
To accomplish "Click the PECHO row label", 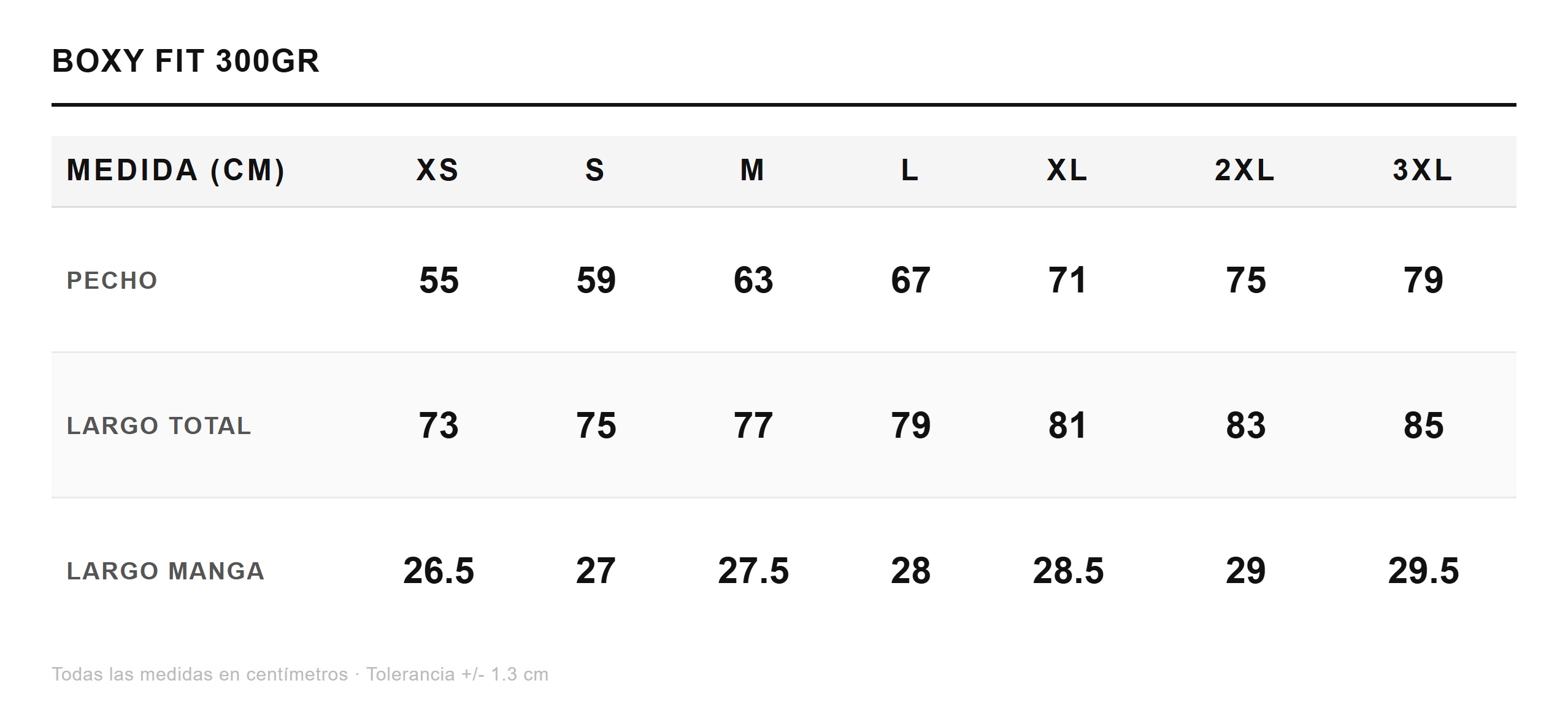I will click(112, 280).
